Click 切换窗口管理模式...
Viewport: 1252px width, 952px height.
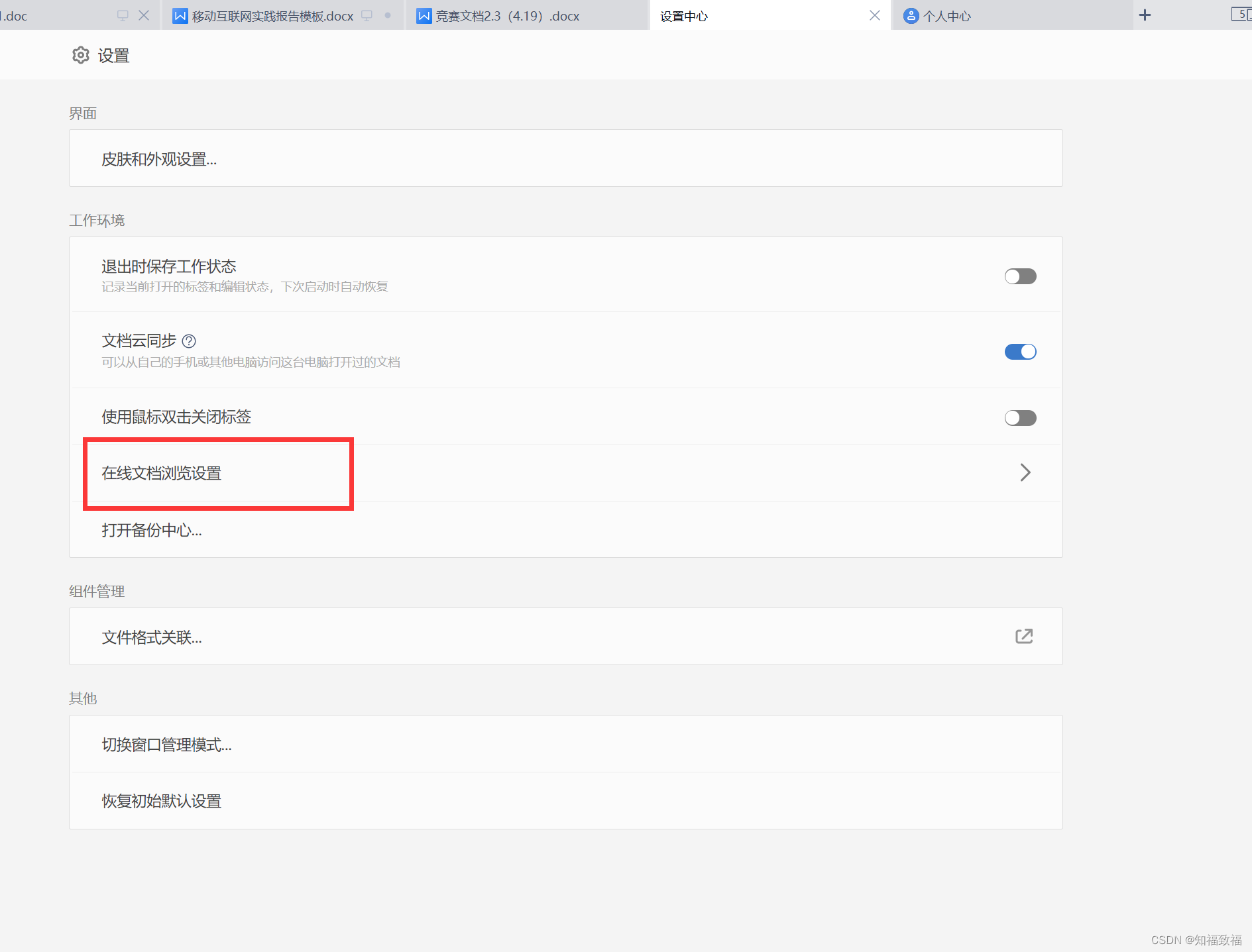565,744
